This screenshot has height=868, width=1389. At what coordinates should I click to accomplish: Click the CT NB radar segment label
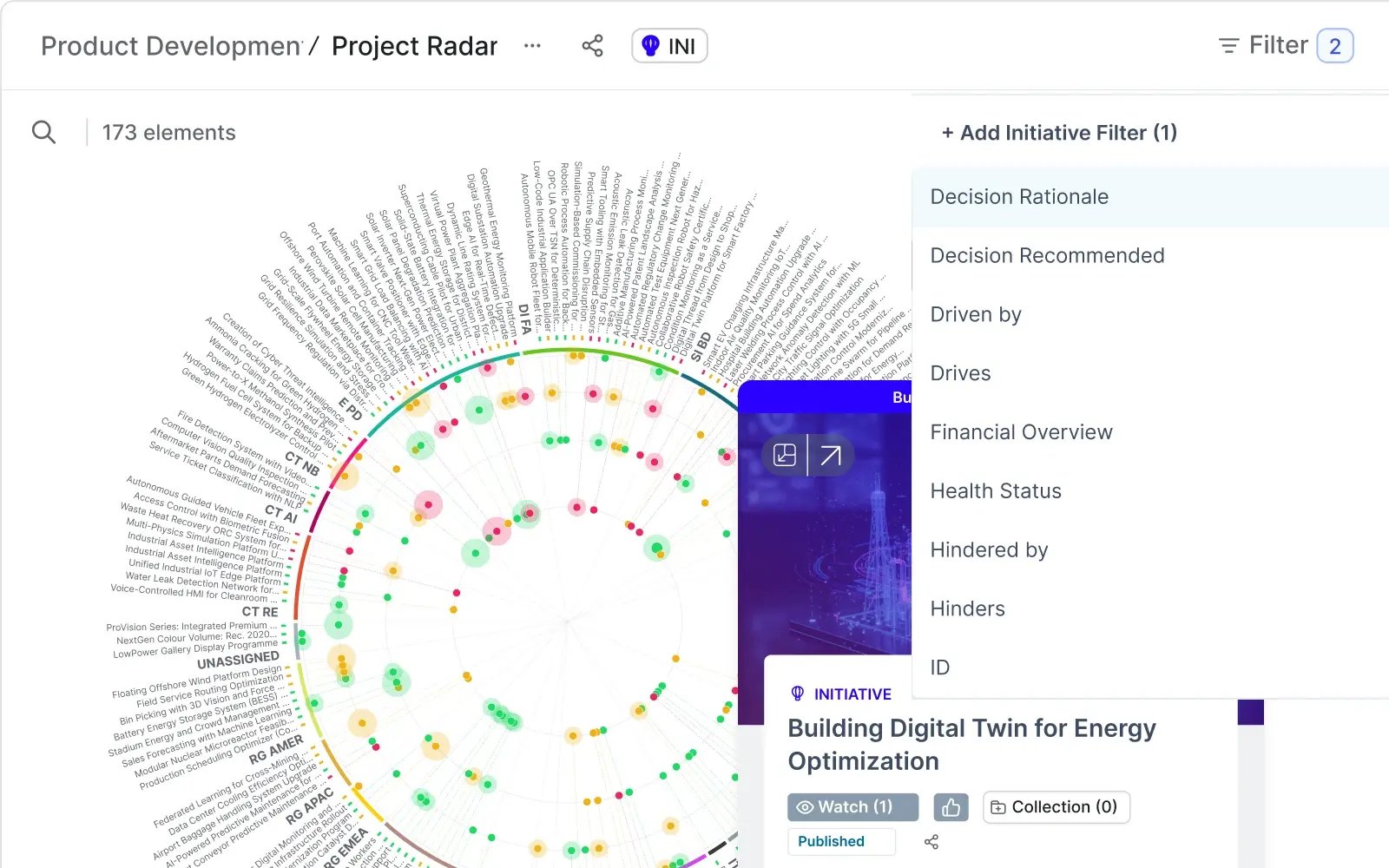302,464
